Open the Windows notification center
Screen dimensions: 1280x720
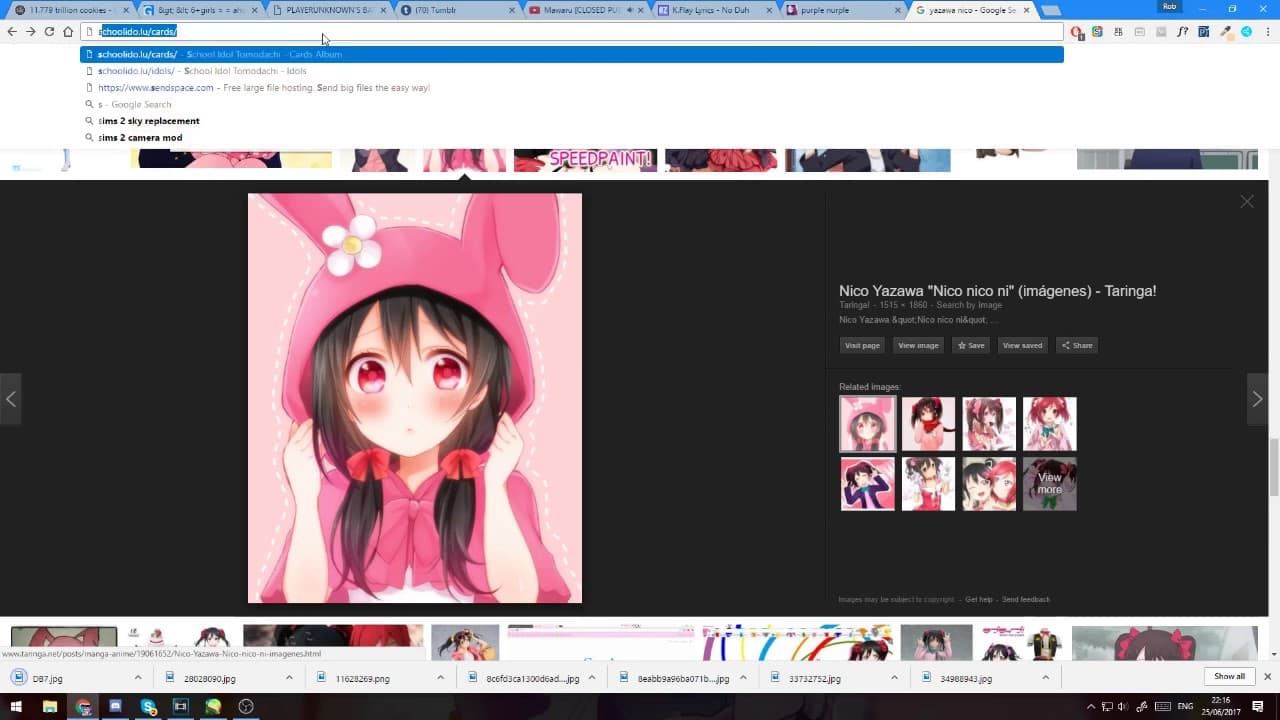click(1259, 706)
